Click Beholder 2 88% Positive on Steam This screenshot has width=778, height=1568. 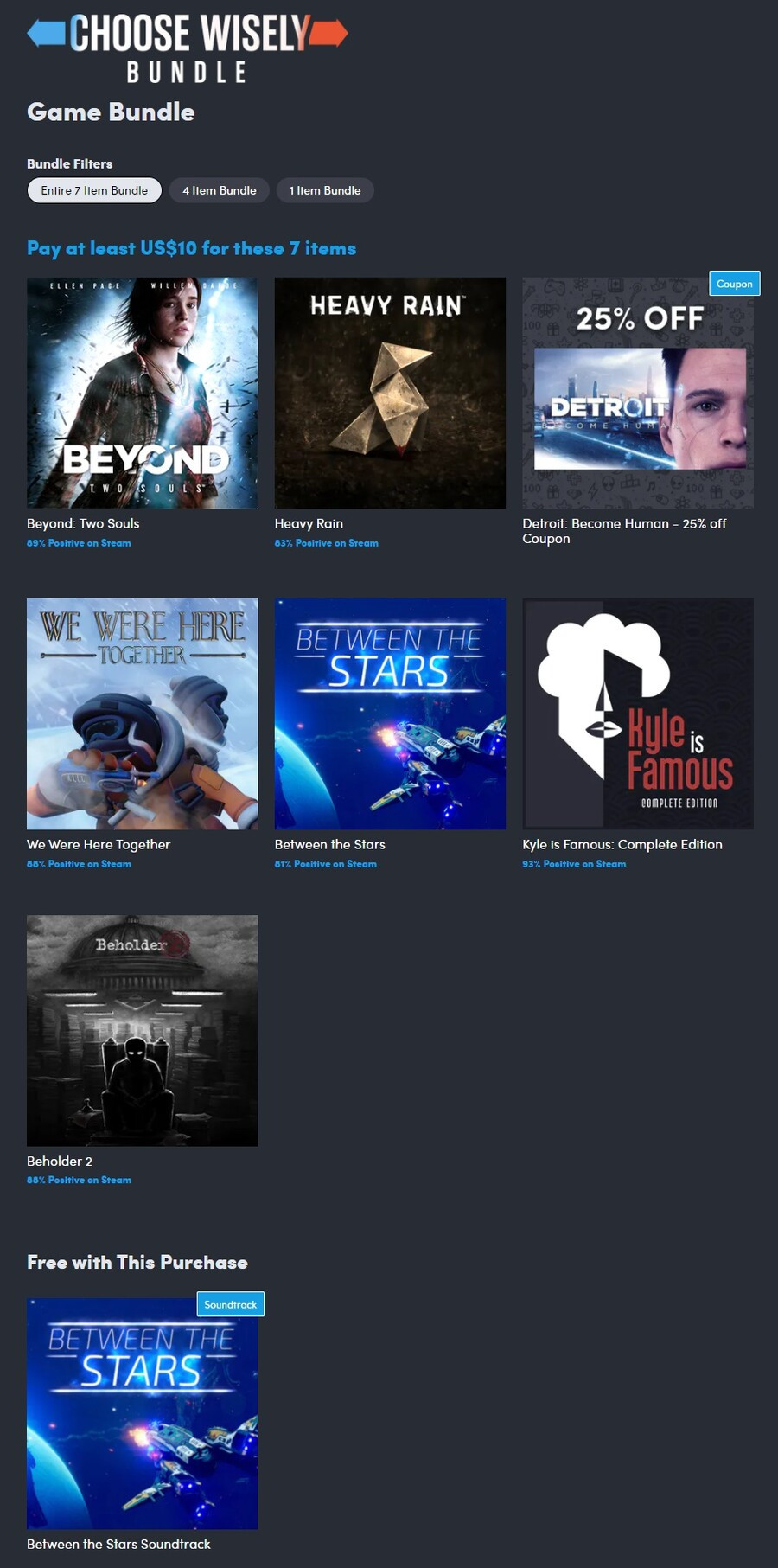tap(79, 1180)
